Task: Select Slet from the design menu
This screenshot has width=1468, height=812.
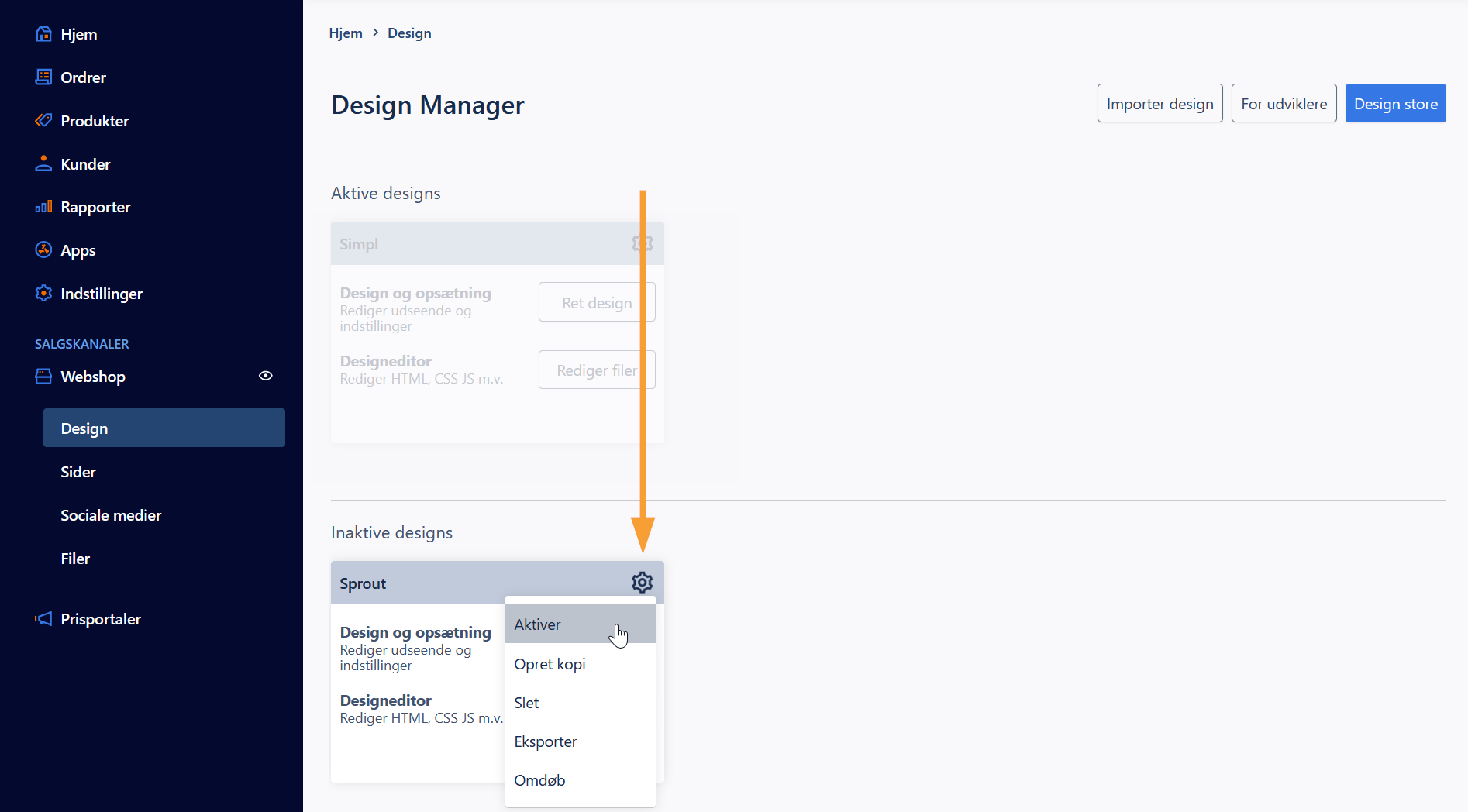Action: (x=526, y=703)
